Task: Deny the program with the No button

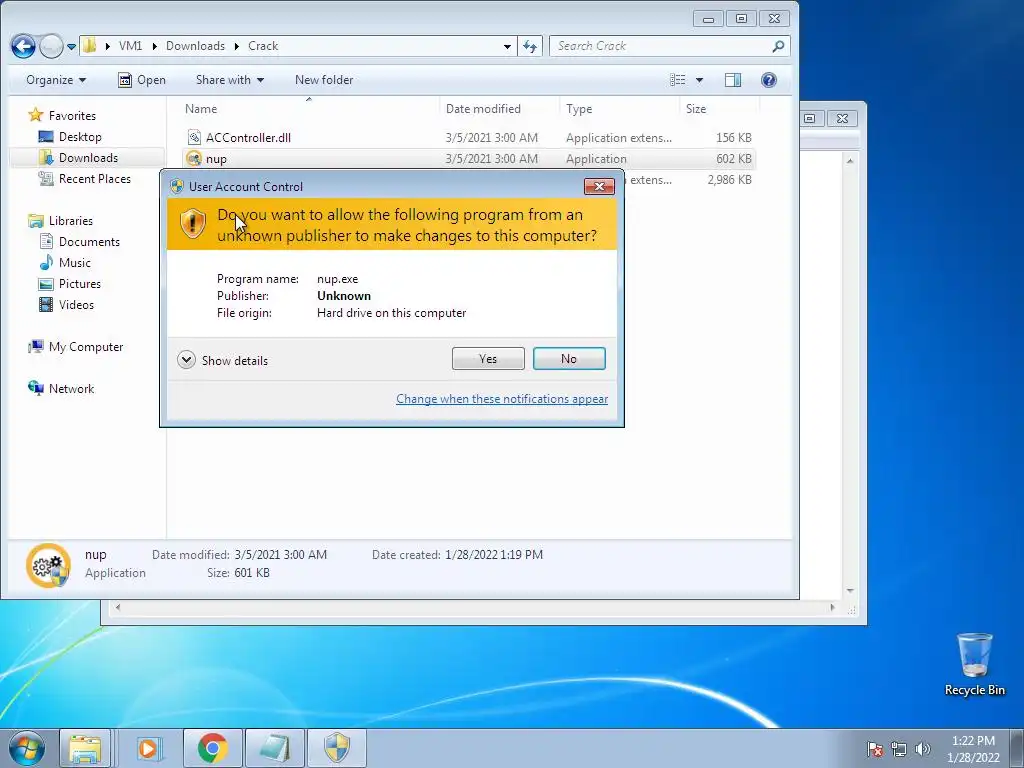Action: (569, 359)
